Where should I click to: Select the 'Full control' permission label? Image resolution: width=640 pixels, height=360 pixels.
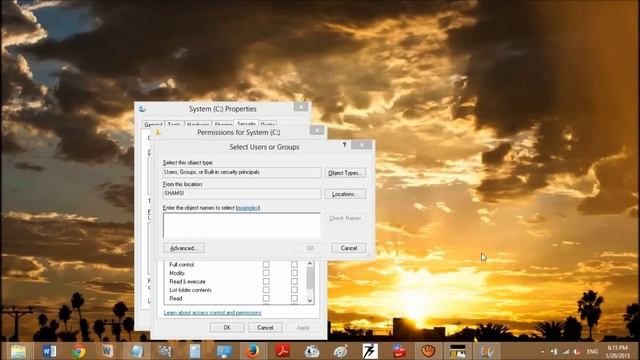click(182, 264)
